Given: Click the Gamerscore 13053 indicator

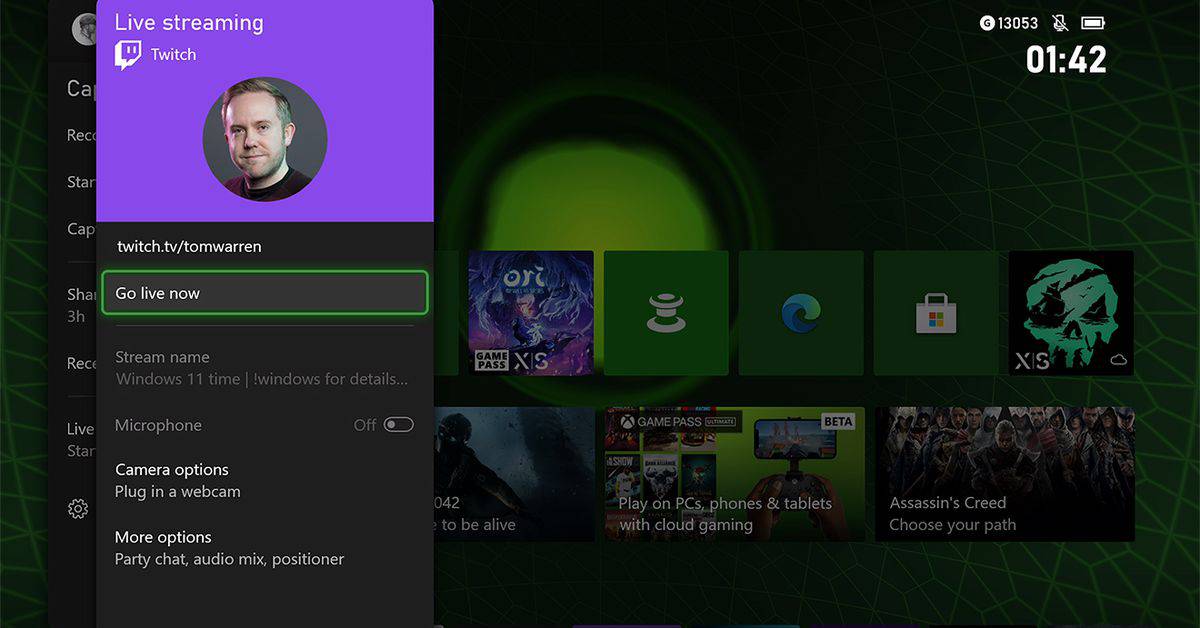Looking at the screenshot, I should [x=1009, y=23].
